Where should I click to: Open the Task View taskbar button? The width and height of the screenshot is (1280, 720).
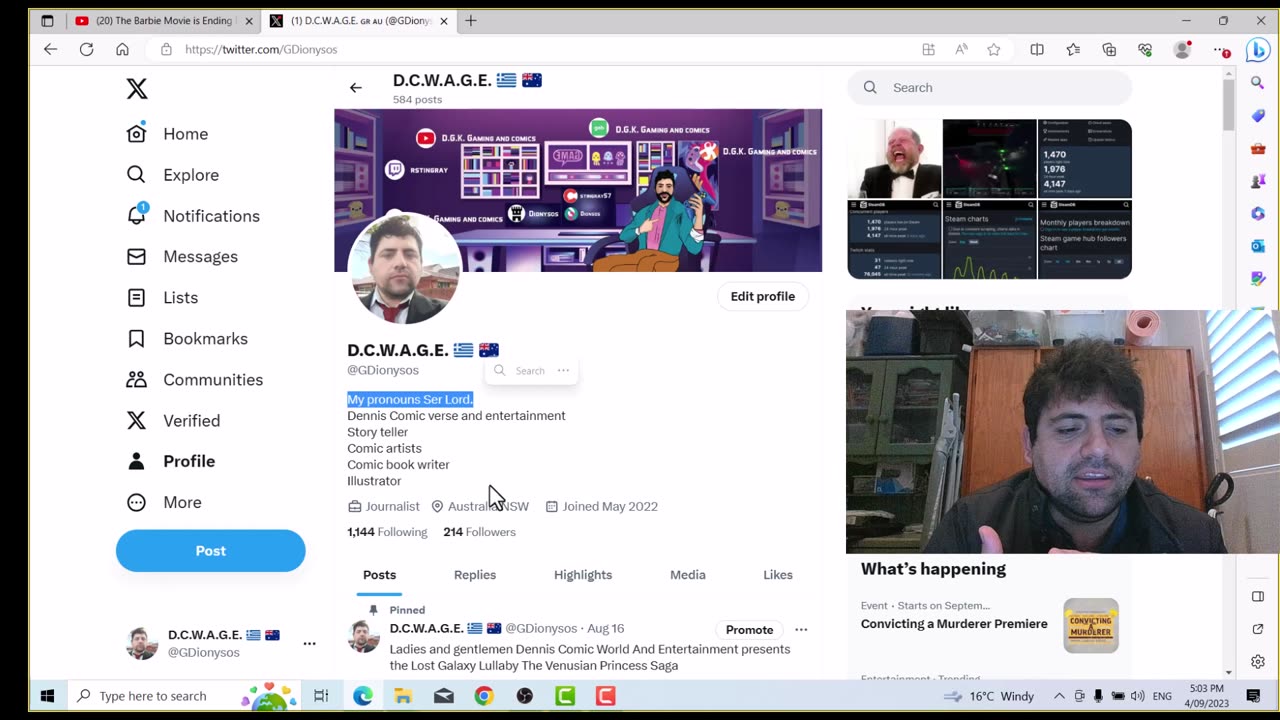(x=321, y=696)
